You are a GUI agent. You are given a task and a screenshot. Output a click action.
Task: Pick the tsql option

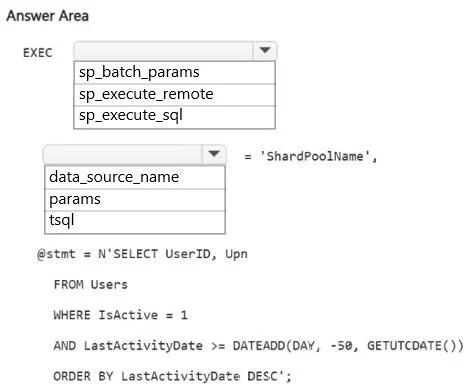[135, 222]
